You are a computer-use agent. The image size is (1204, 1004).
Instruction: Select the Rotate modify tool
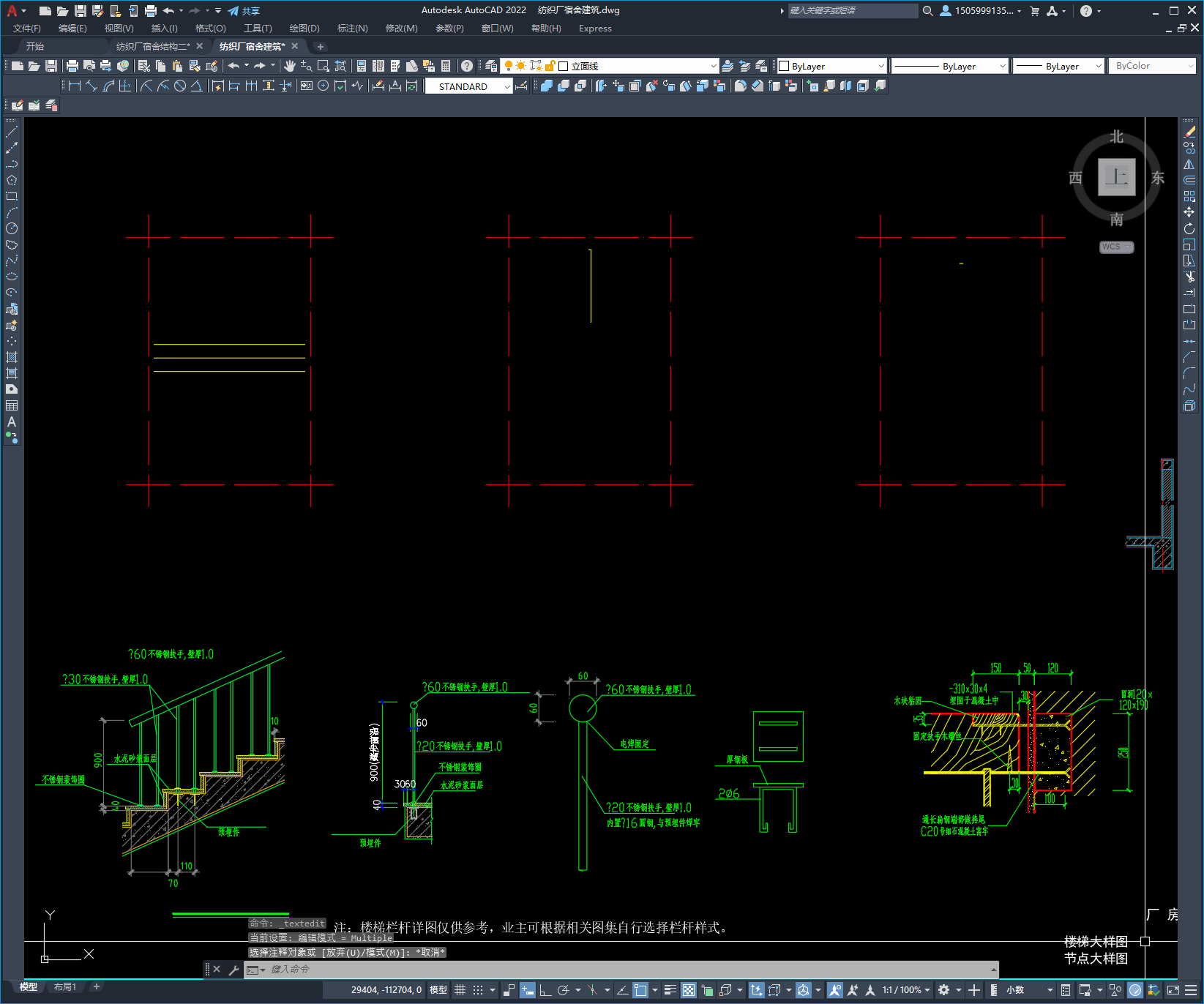[1189, 228]
